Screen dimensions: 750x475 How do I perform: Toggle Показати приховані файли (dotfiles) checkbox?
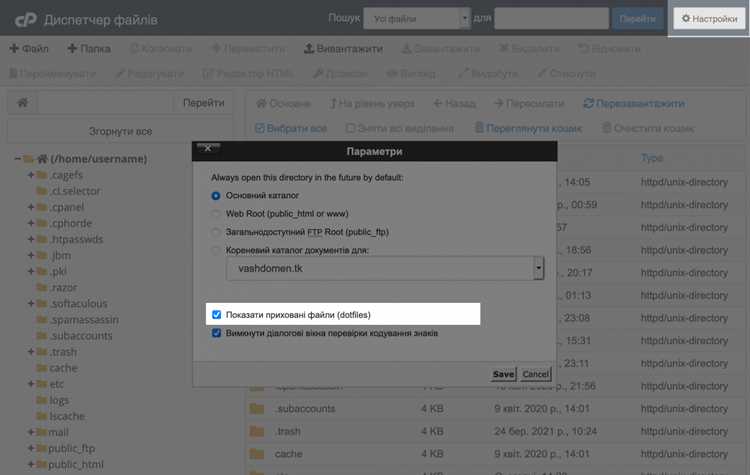point(216,314)
